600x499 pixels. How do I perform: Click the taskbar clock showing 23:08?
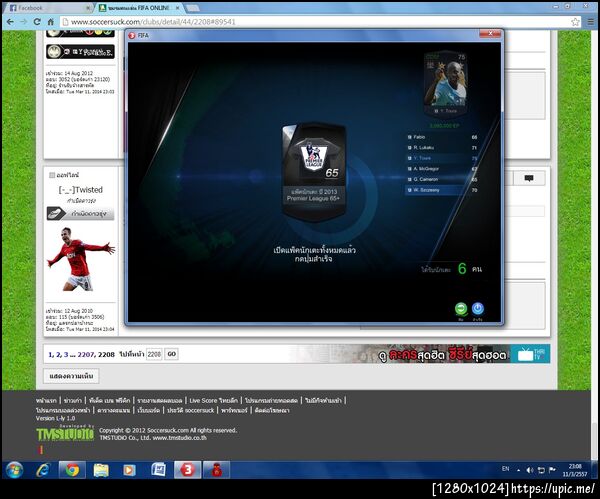(575, 470)
